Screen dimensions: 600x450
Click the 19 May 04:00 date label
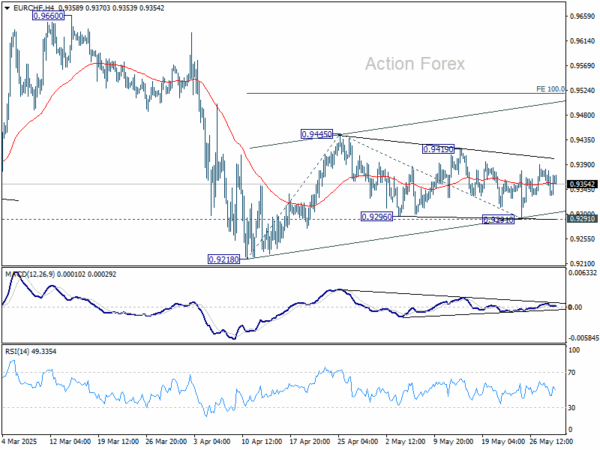click(x=502, y=441)
